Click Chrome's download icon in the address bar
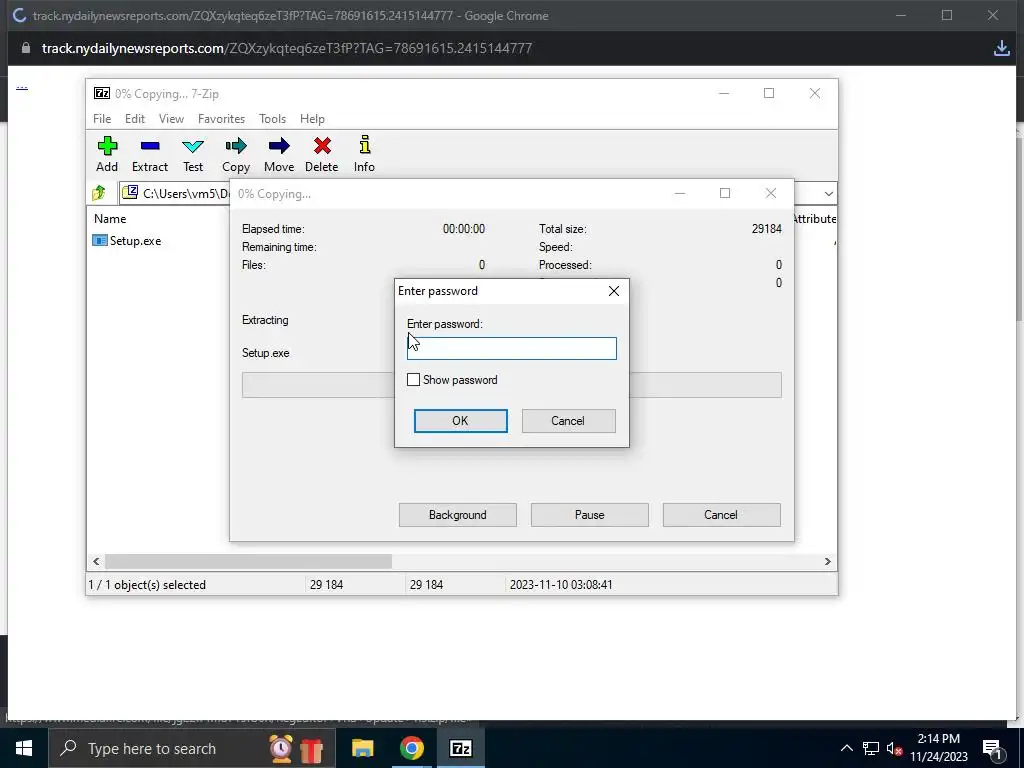 tap(1001, 48)
